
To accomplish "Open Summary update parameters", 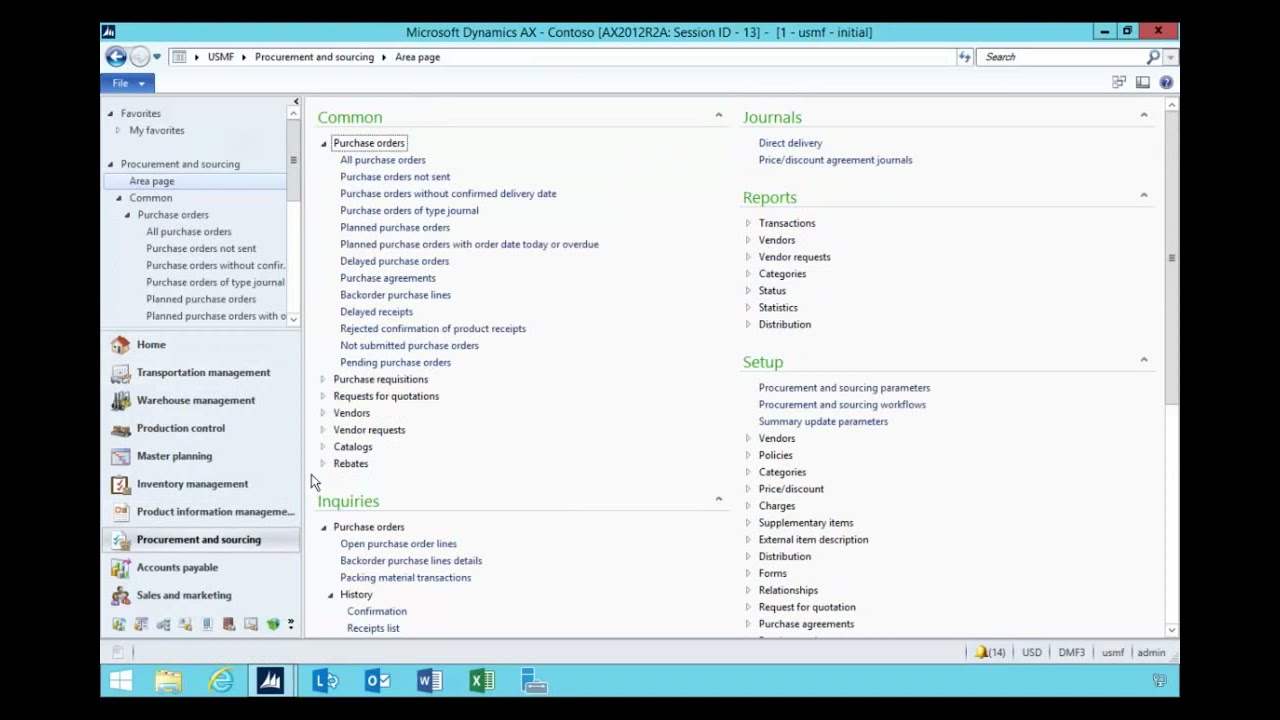I will 823,422.
